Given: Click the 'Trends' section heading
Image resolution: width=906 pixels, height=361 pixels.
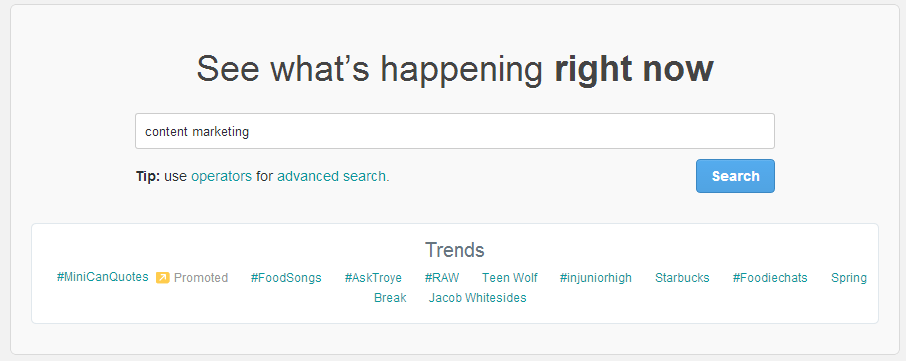Looking at the screenshot, I should (x=455, y=250).
